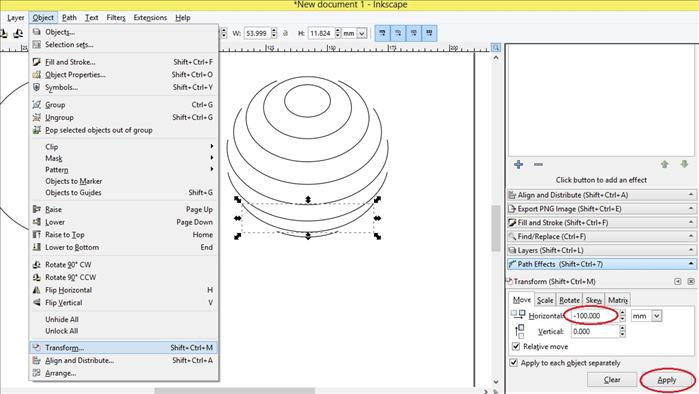Move path effect up with green arrow

(x=664, y=164)
